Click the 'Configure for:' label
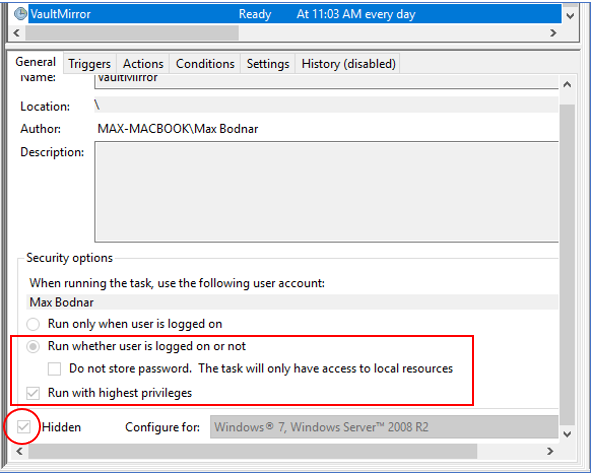591x475 pixels. pos(162,427)
